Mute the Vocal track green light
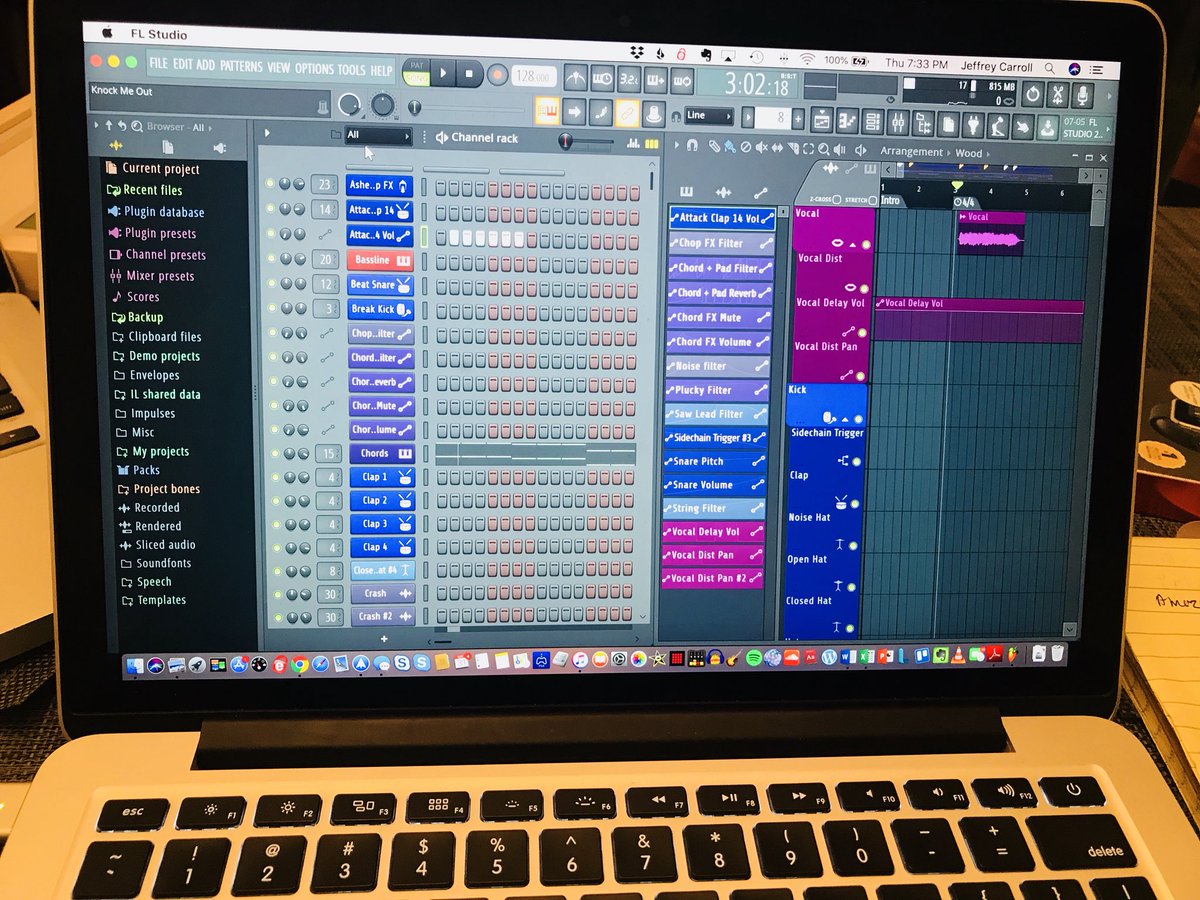 [x=865, y=245]
